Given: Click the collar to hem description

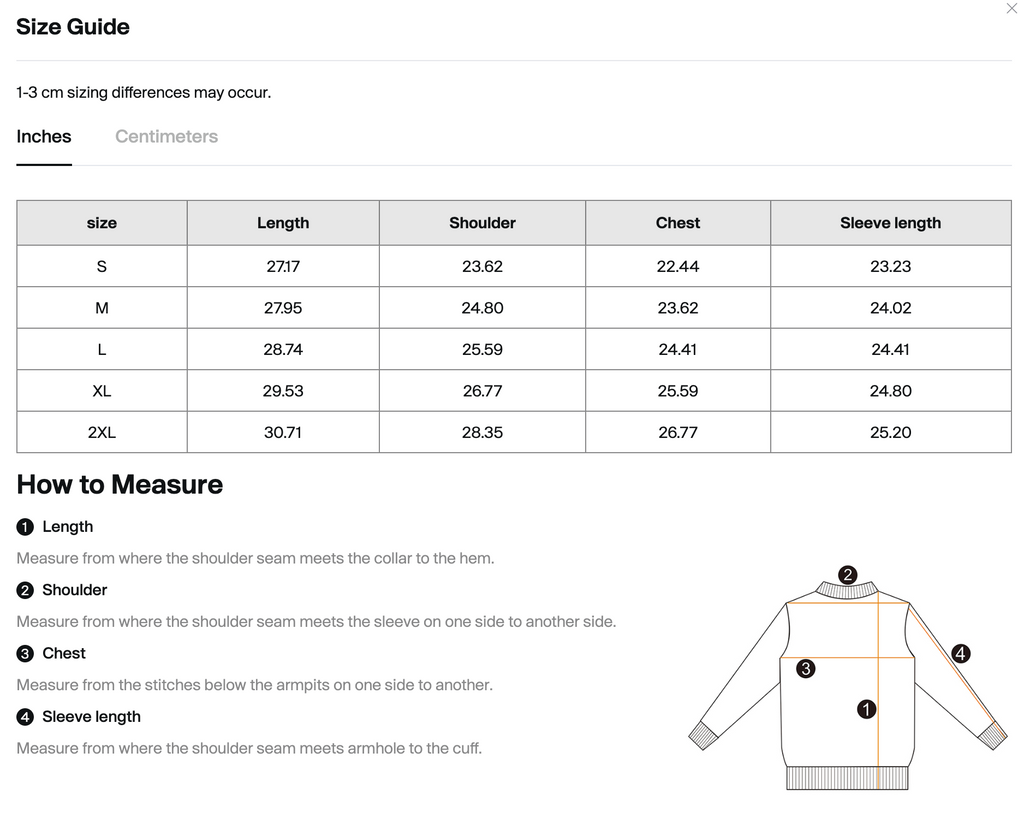Looking at the screenshot, I should pyautogui.click(x=255, y=559).
